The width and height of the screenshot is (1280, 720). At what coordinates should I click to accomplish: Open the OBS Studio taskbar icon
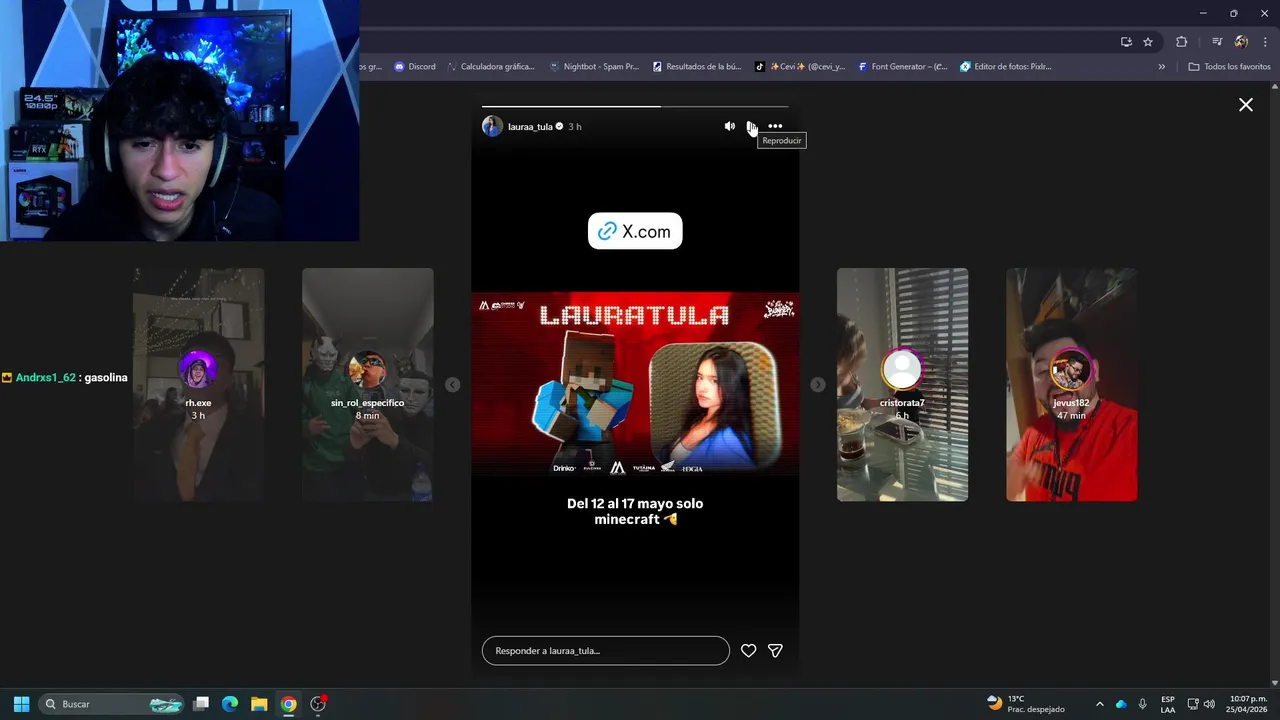click(x=318, y=704)
